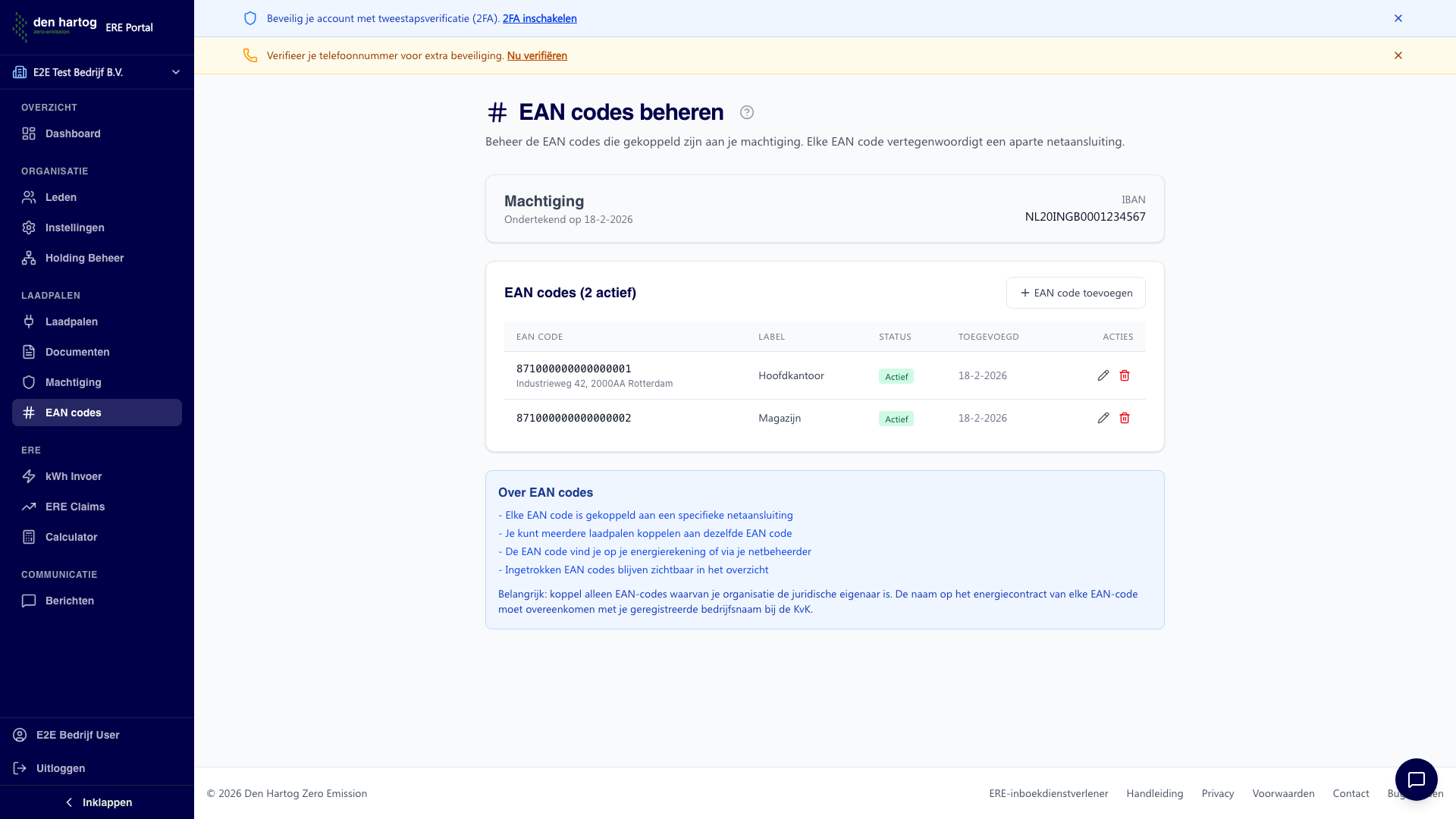
Task: Click the 2FA inschakelen link
Action: (539, 18)
